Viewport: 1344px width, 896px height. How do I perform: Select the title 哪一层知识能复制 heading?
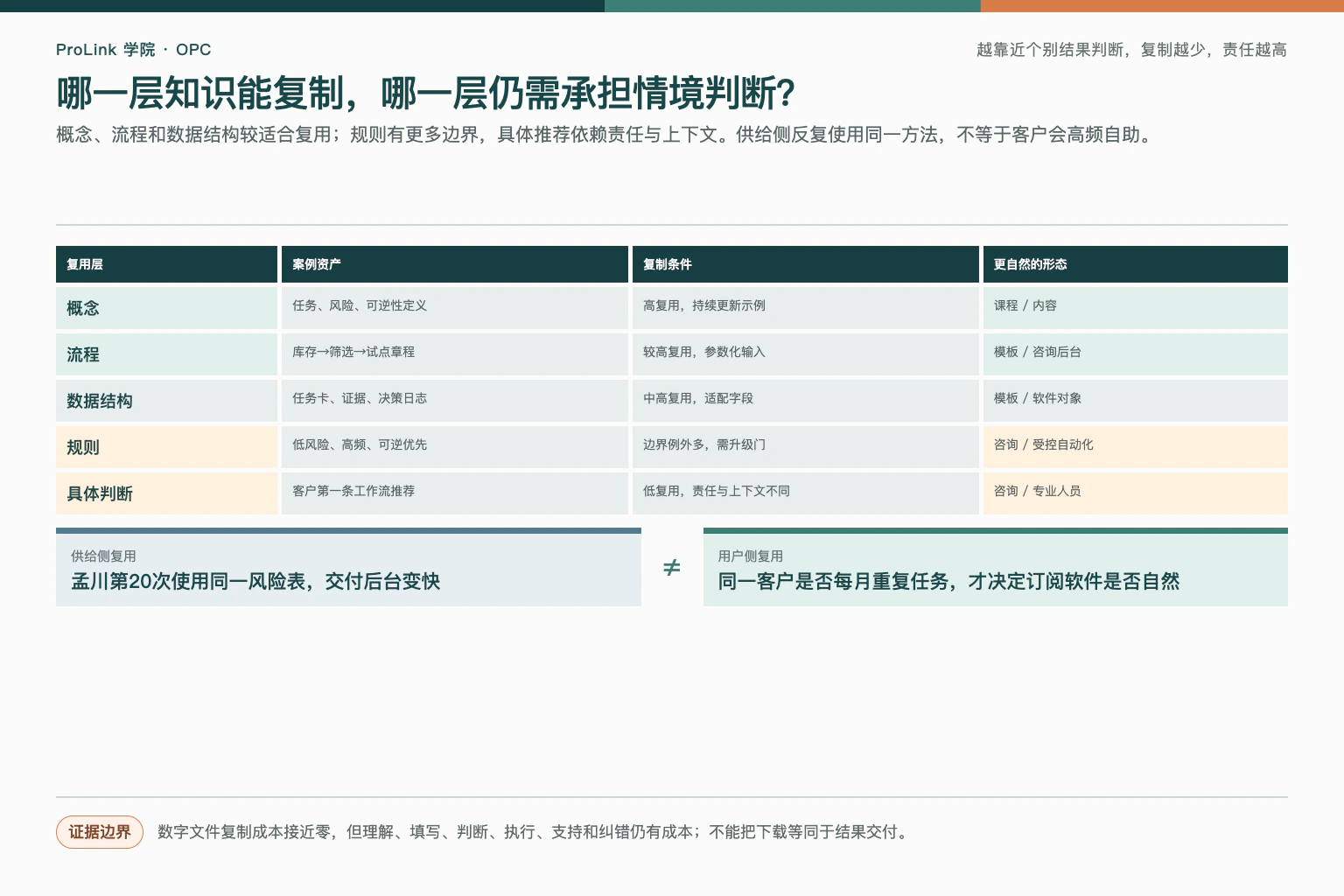425,94
